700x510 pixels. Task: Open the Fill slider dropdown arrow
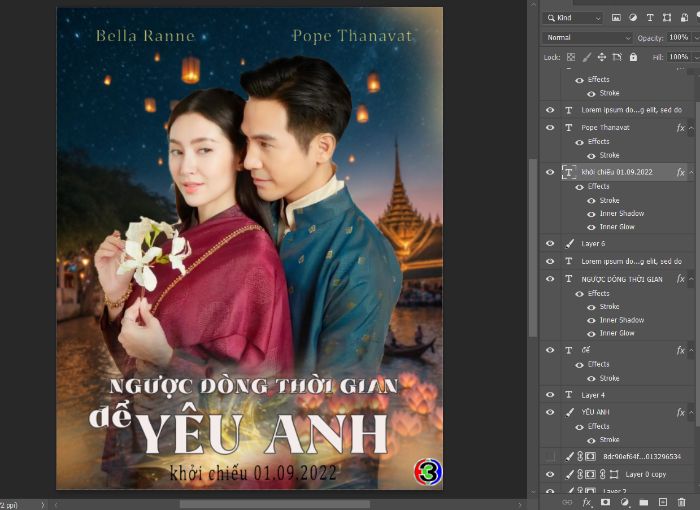pos(696,57)
